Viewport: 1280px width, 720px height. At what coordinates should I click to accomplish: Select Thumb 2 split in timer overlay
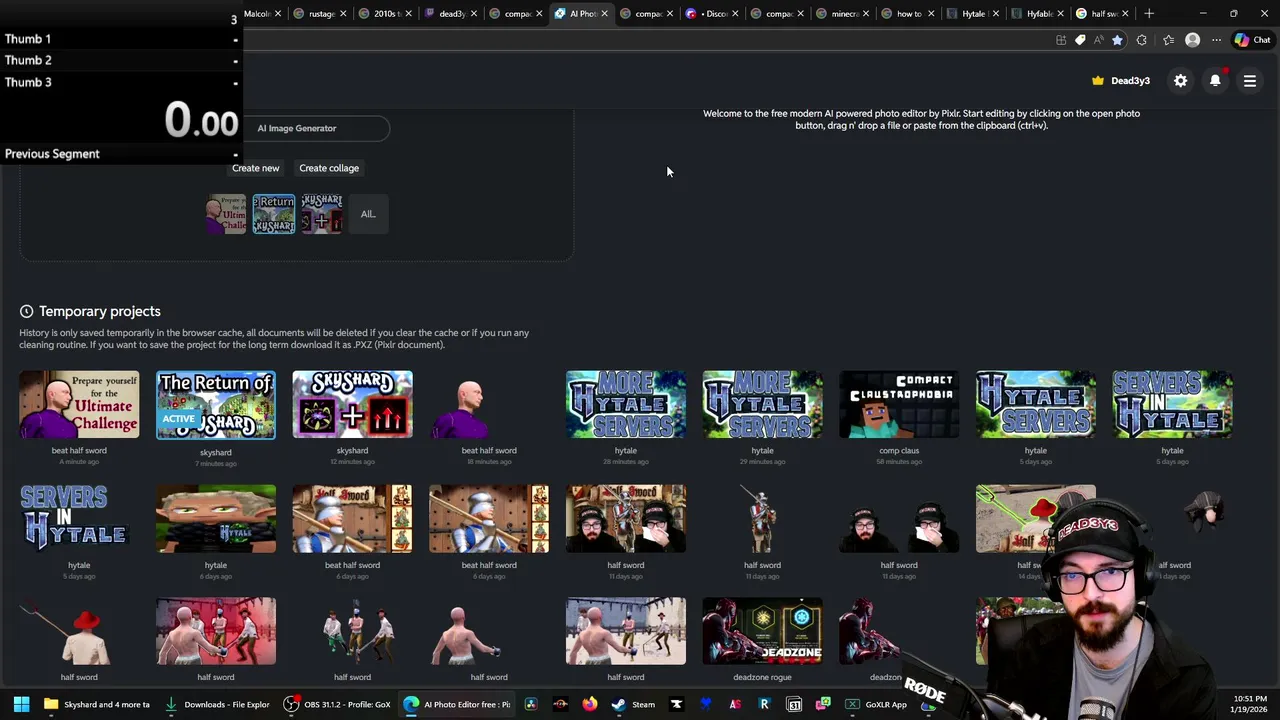click(x=121, y=60)
